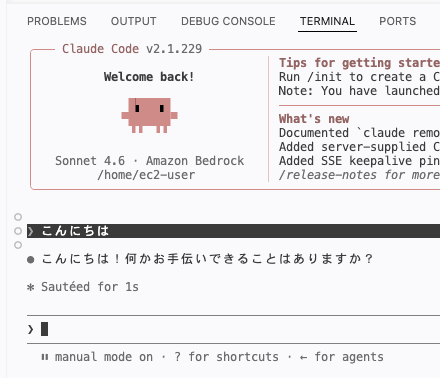Open the PORTS tab
Image resolution: width=440 pixels, height=378 pixels.
(398, 21)
